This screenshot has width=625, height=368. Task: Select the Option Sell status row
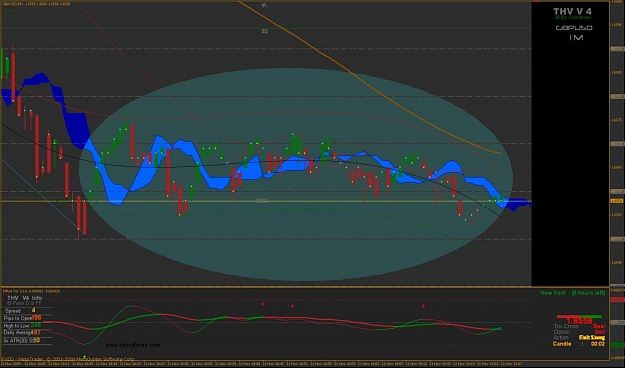[579, 332]
